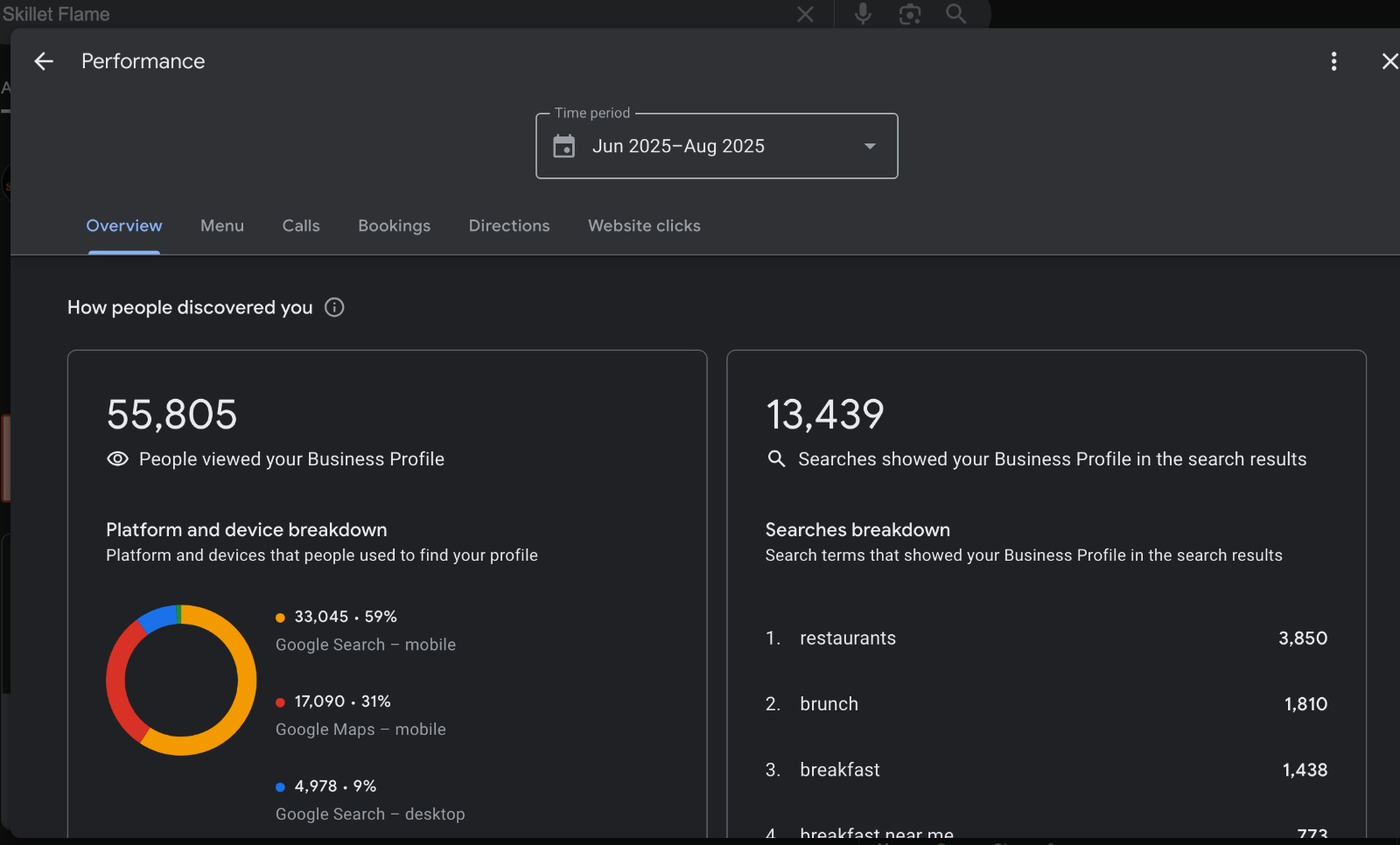The height and width of the screenshot is (845, 1400).
Task: Switch to the Menu tab
Action: [222, 226]
